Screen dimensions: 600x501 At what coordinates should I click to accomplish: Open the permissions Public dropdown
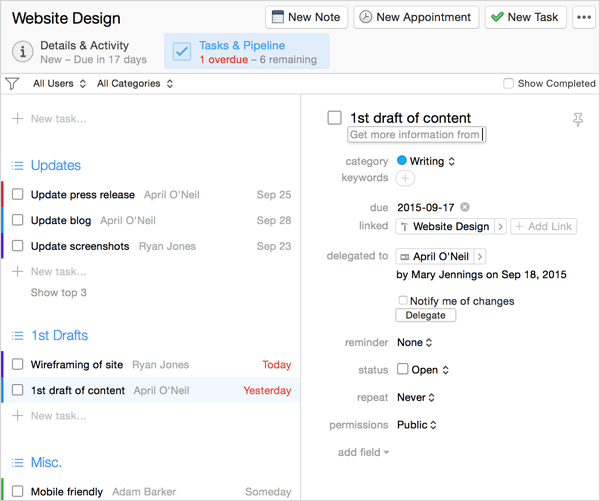coord(416,425)
